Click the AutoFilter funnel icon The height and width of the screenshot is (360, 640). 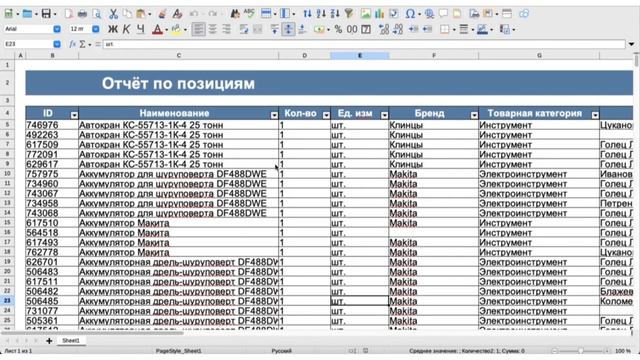349,13
